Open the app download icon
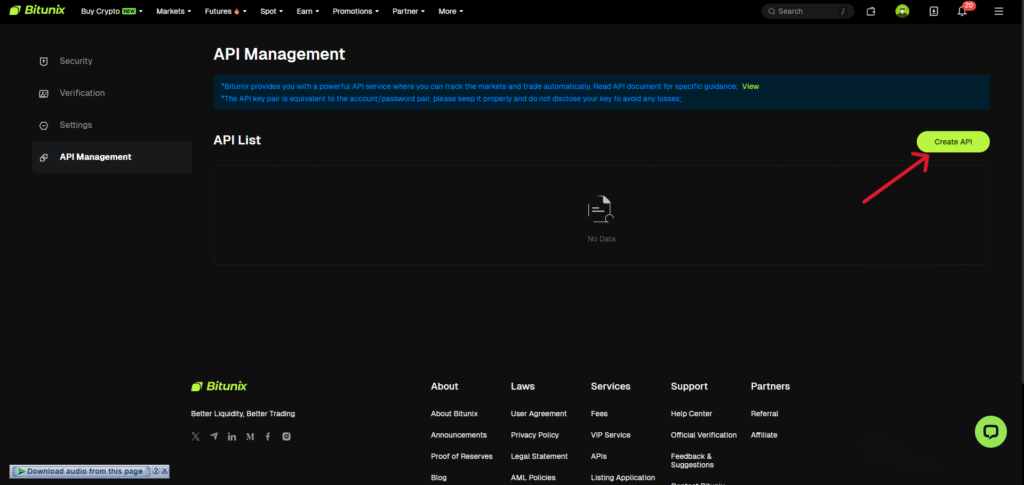 [x=933, y=11]
